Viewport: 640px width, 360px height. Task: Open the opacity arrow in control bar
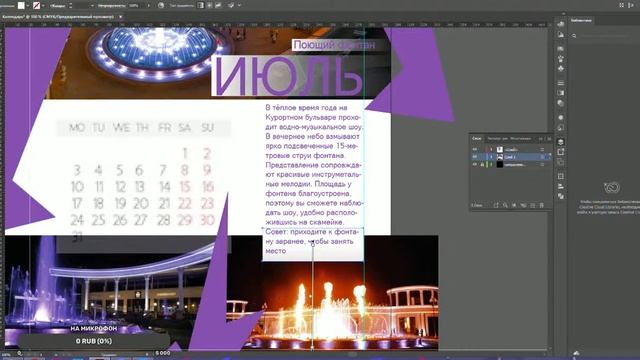(149, 6)
